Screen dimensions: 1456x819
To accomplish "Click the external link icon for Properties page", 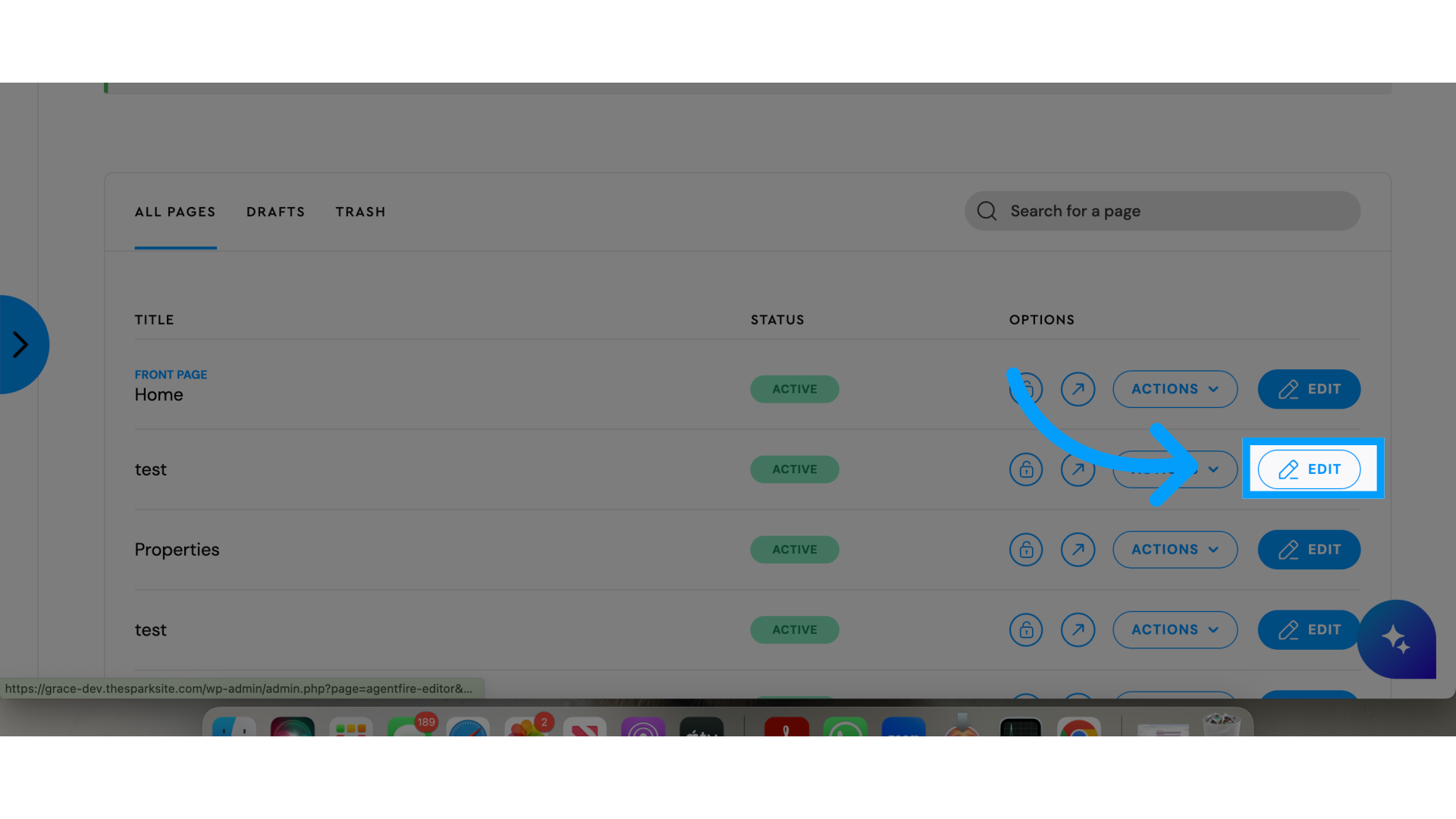I will tap(1078, 549).
